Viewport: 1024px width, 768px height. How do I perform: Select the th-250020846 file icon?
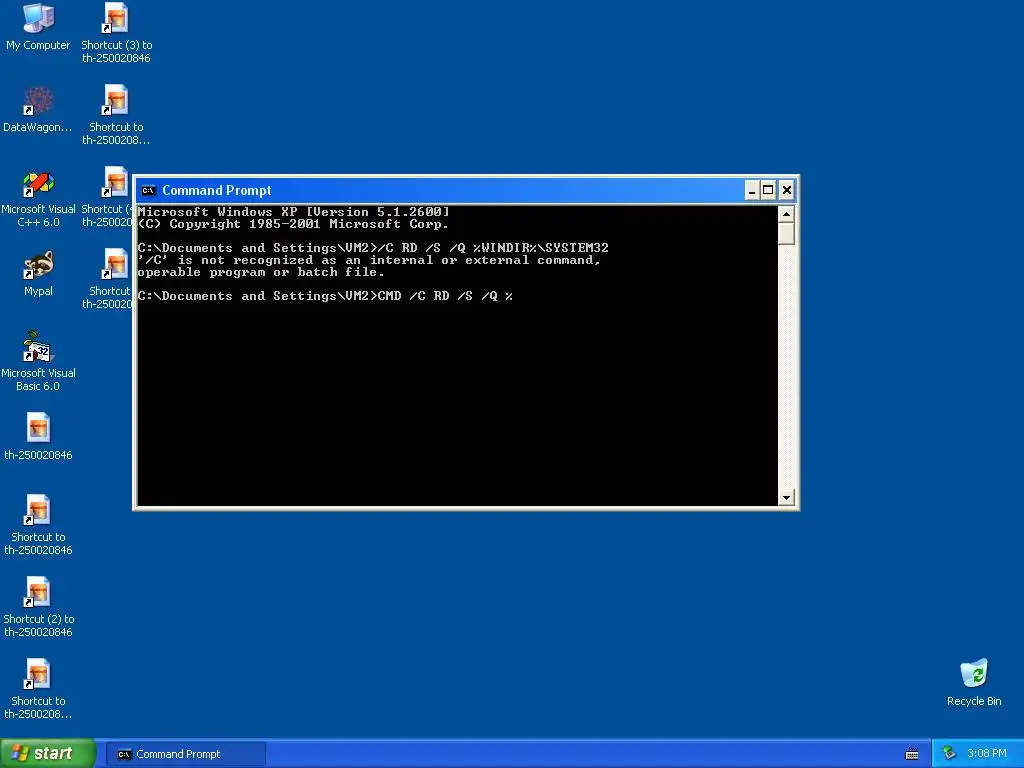click(x=38, y=436)
